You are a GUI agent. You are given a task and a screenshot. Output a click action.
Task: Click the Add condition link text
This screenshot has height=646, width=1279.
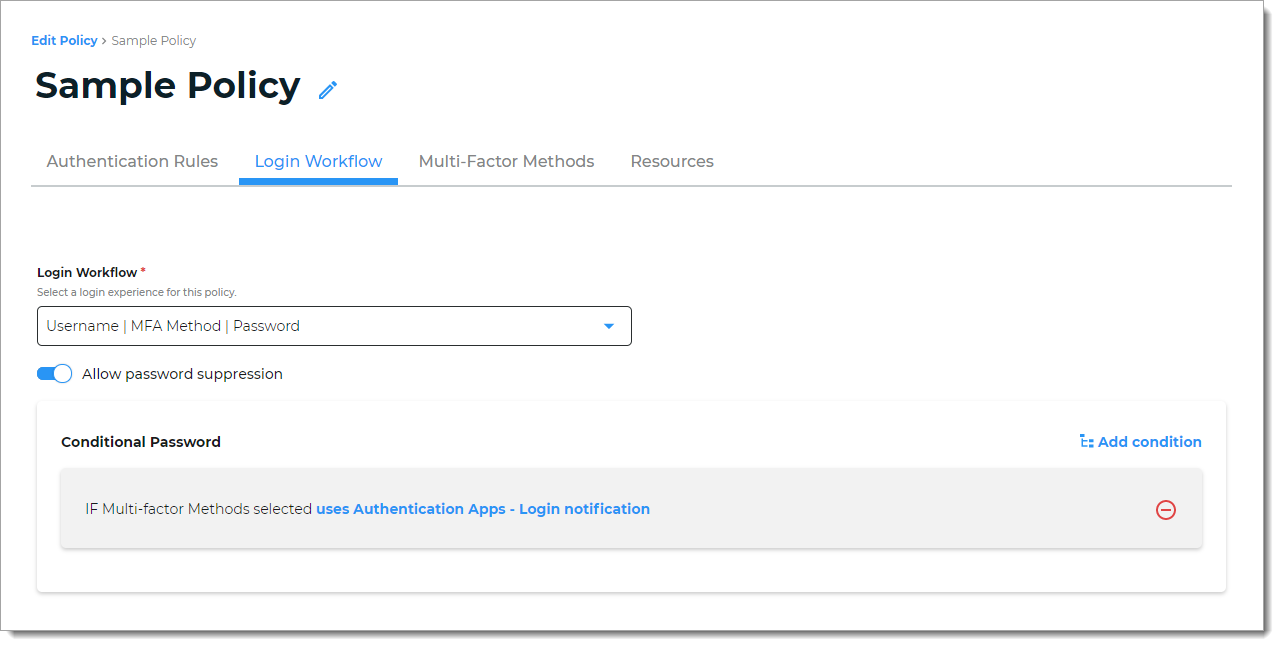(x=1149, y=442)
